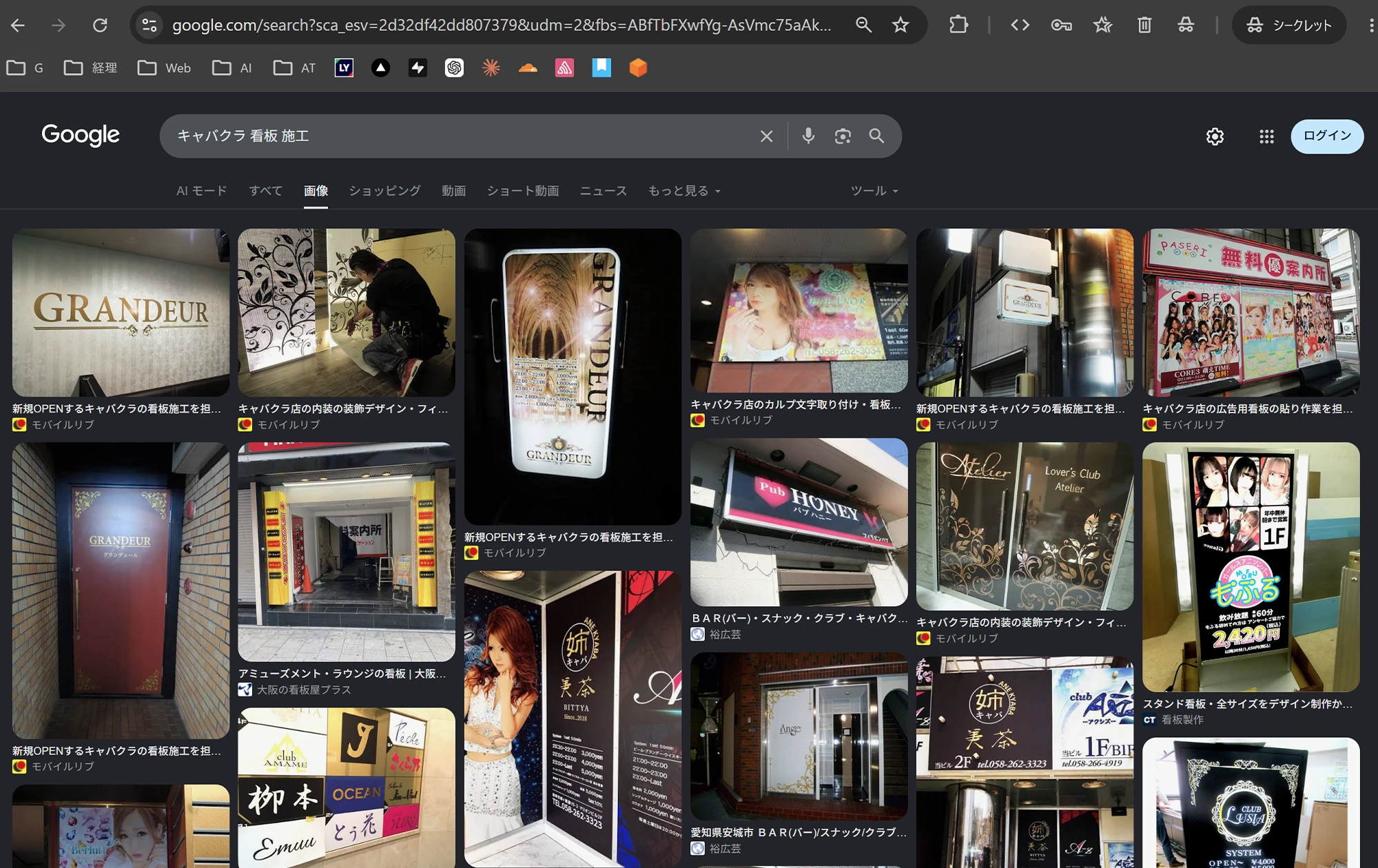Select the 画像 tab
This screenshot has height=868, width=1378.
[x=316, y=191]
